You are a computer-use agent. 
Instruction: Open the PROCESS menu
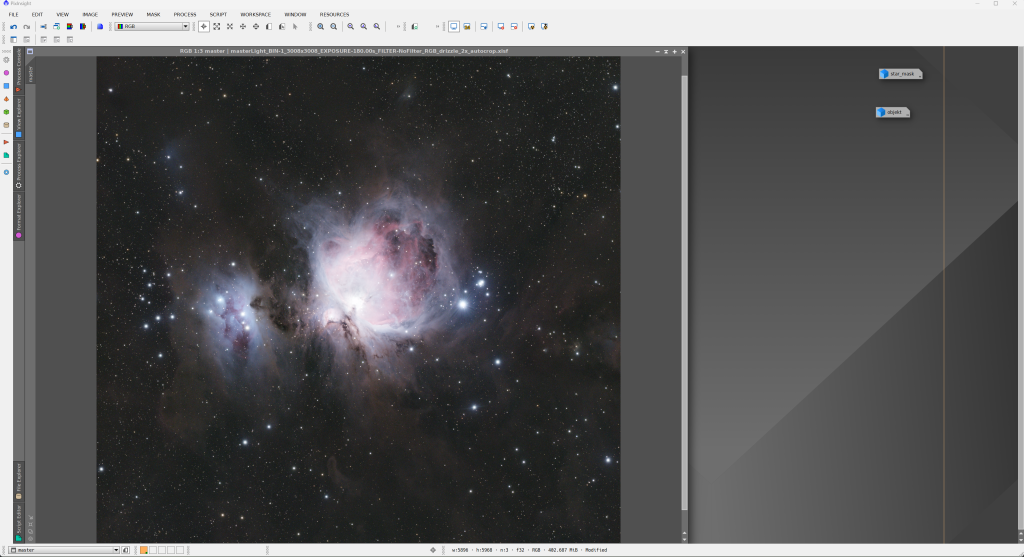point(185,14)
